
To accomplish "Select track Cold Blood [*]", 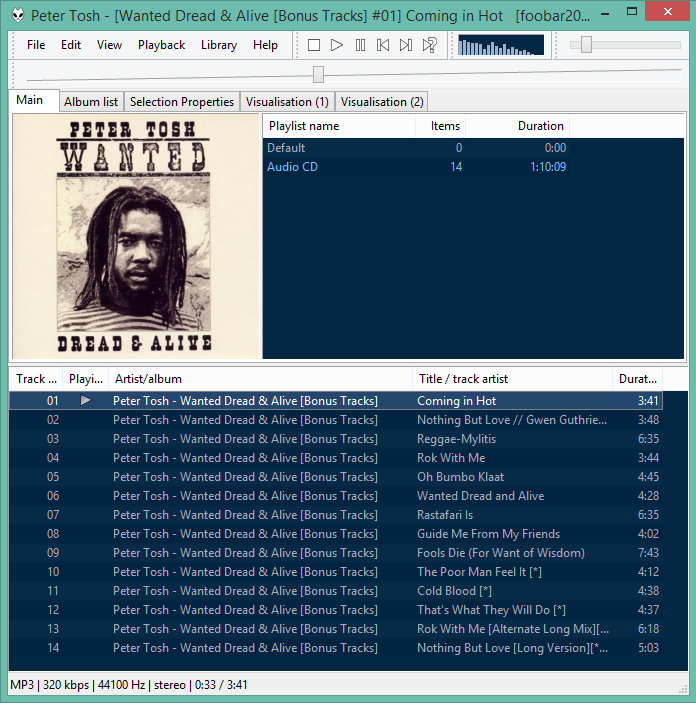I will click(x=335, y=590).
